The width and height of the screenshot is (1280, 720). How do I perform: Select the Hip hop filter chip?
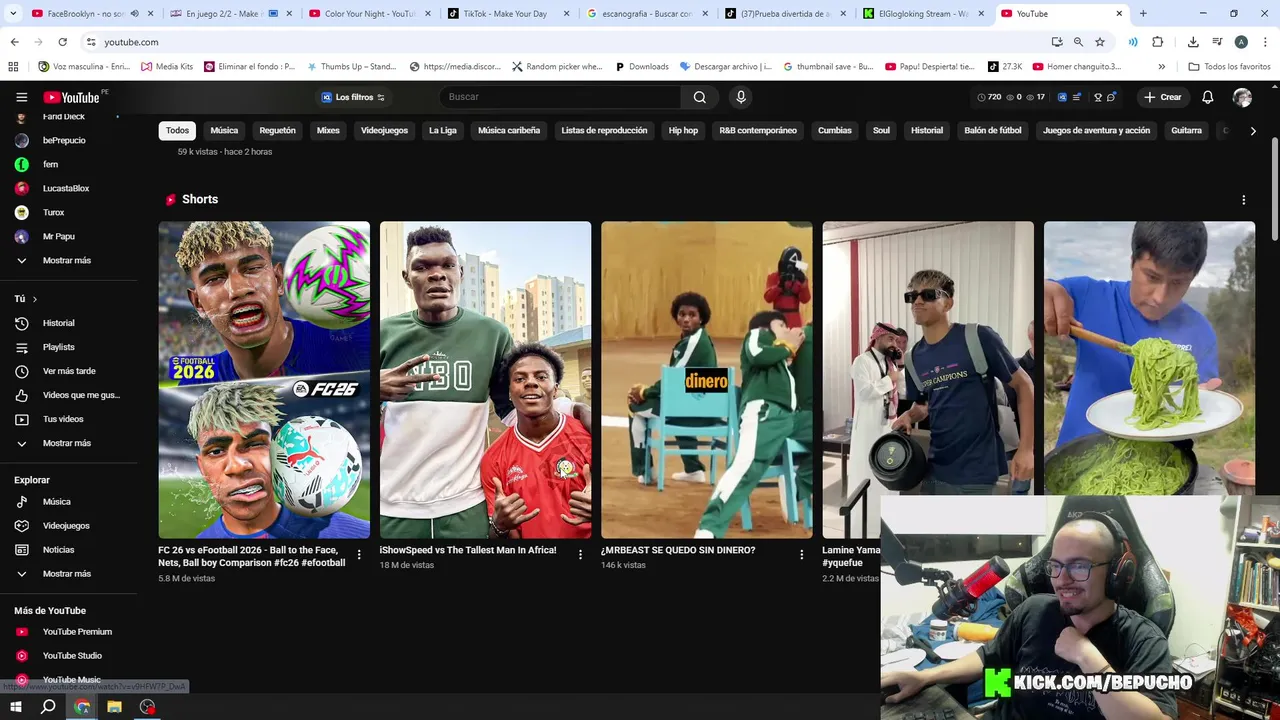tap(683, 131)
